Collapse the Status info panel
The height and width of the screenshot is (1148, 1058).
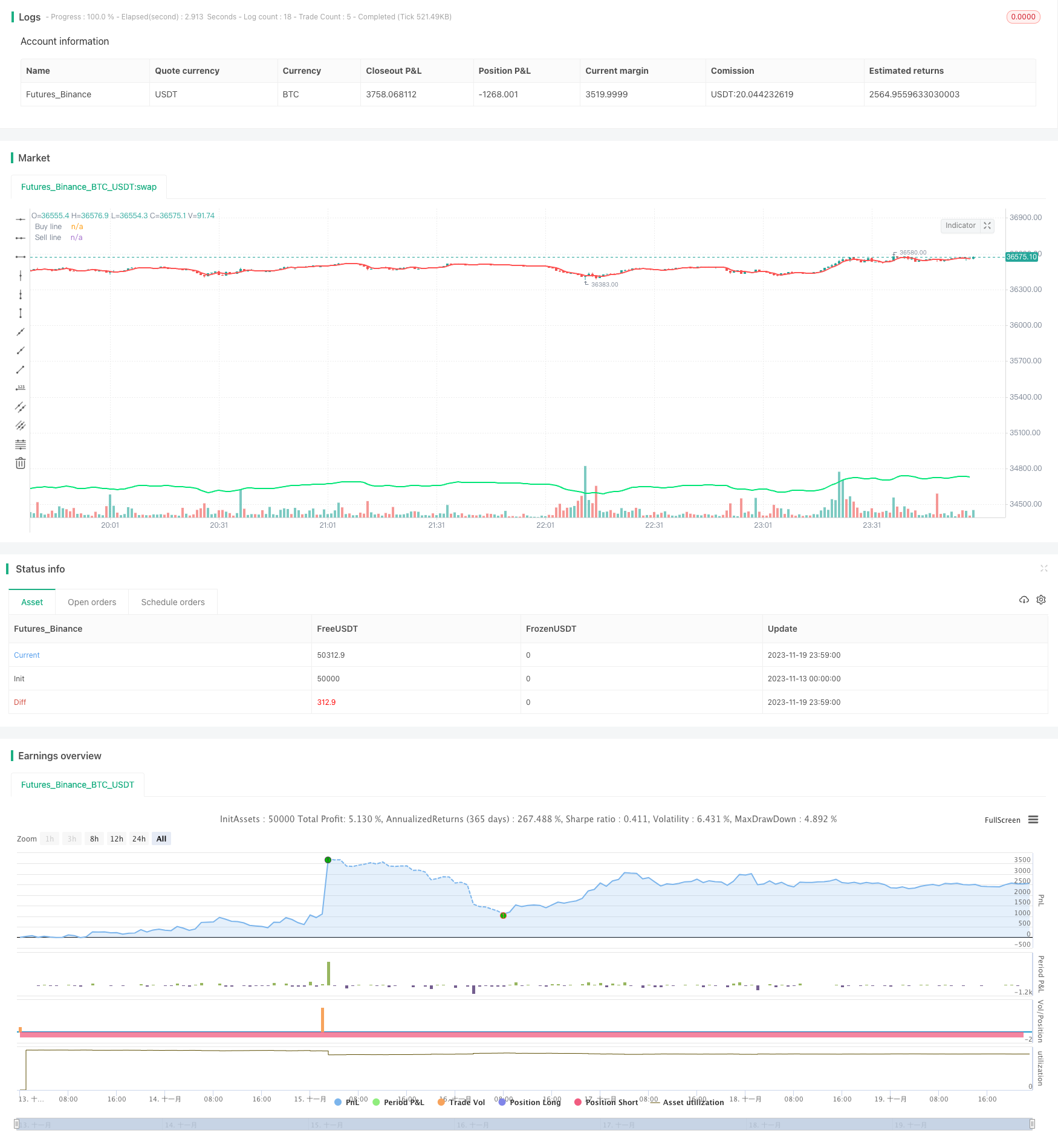[1043, 568]
